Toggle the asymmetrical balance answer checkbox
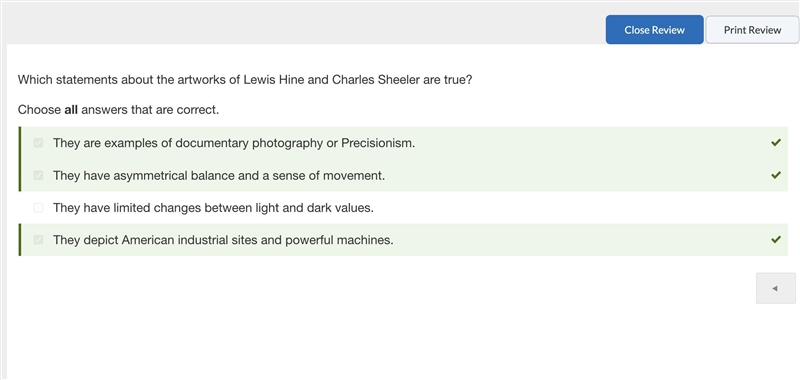The image size is (800, 380). (38, 175)
